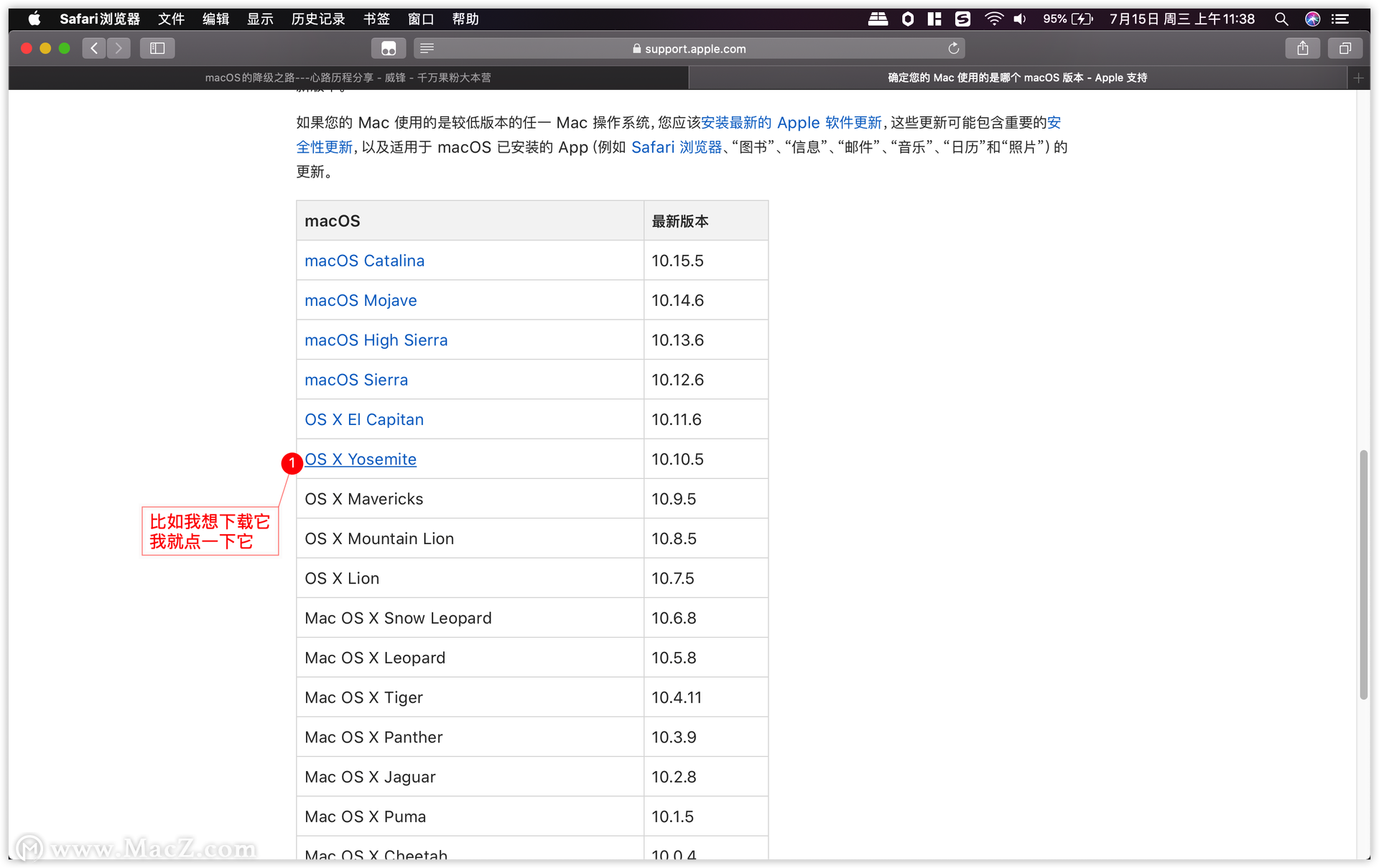1379x868 pixels.
Task: Click the OS X Lion row text
Action: click(x=342, y=579)
